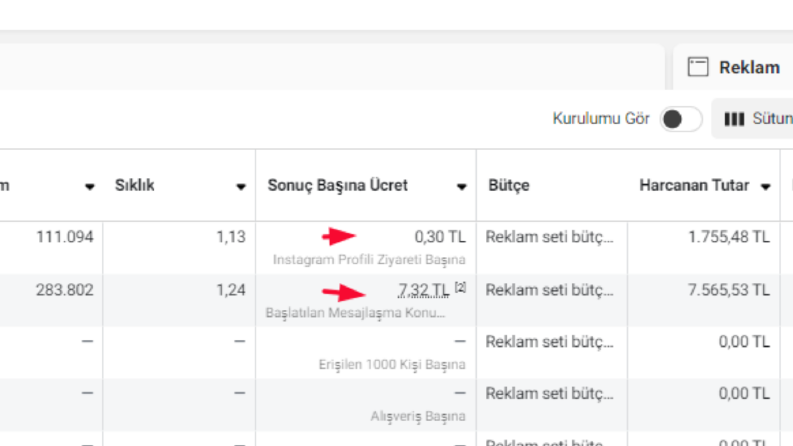Click 0,00 TL in Alışveriş Başına row
Screen dimensions: 793x446
[x=744, y=393]
